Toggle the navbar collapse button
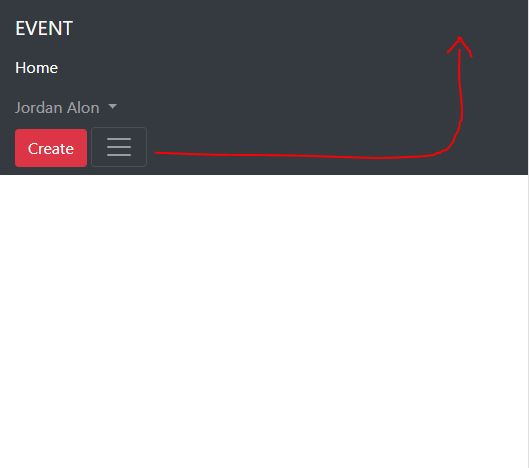 119,147
